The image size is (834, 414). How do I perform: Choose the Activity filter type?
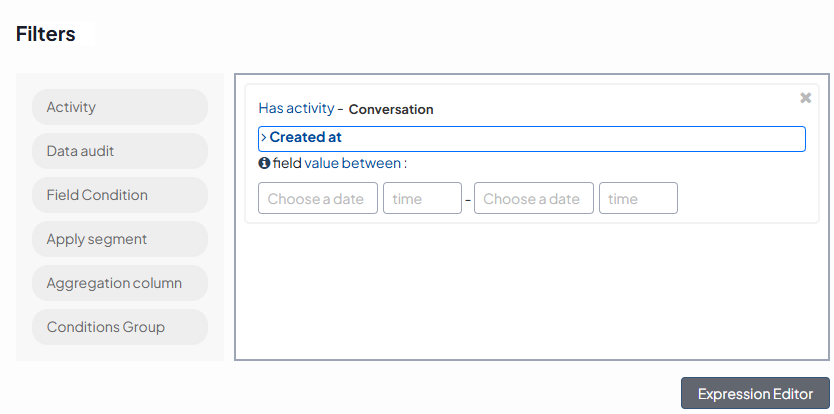119,107
